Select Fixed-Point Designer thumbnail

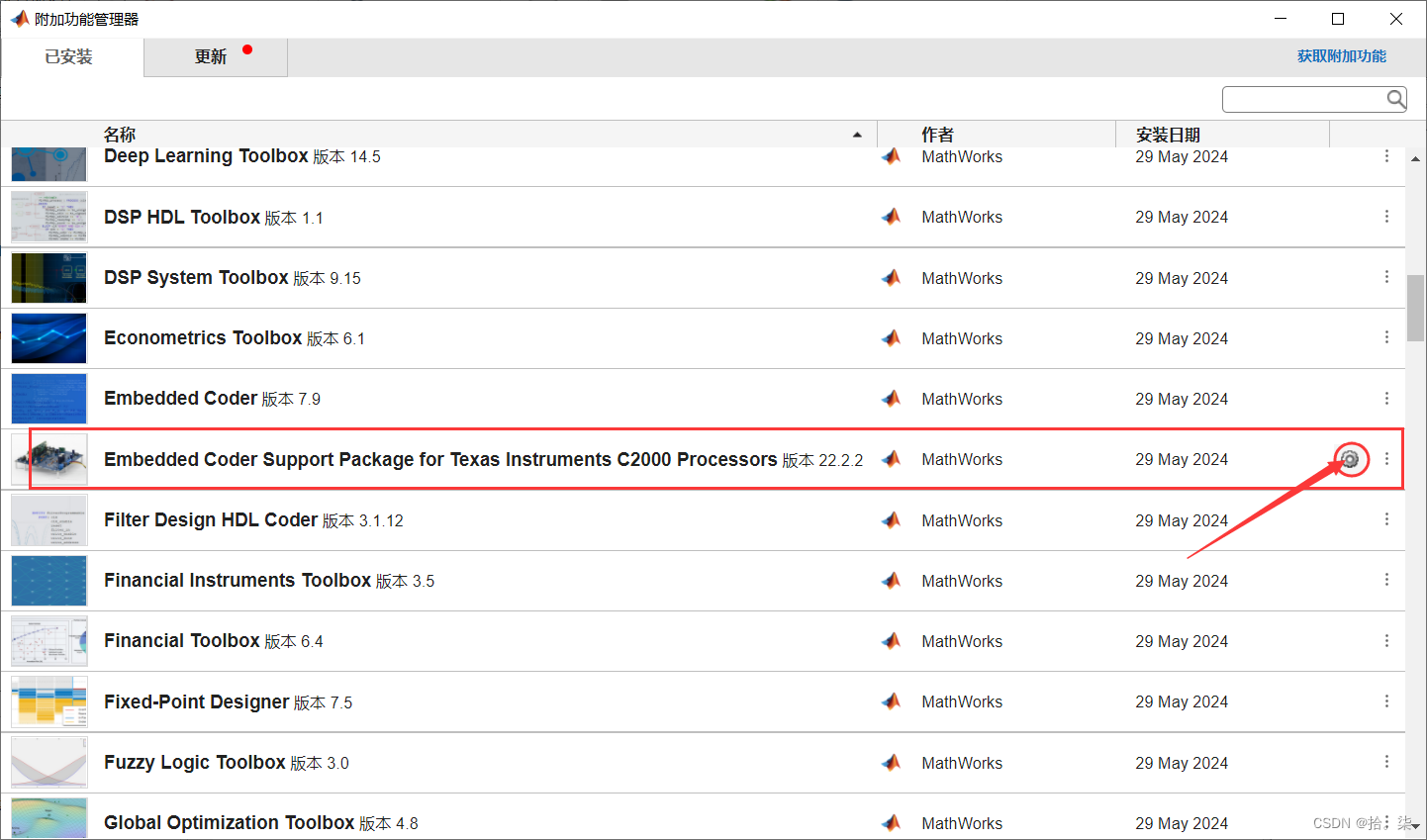49,701
